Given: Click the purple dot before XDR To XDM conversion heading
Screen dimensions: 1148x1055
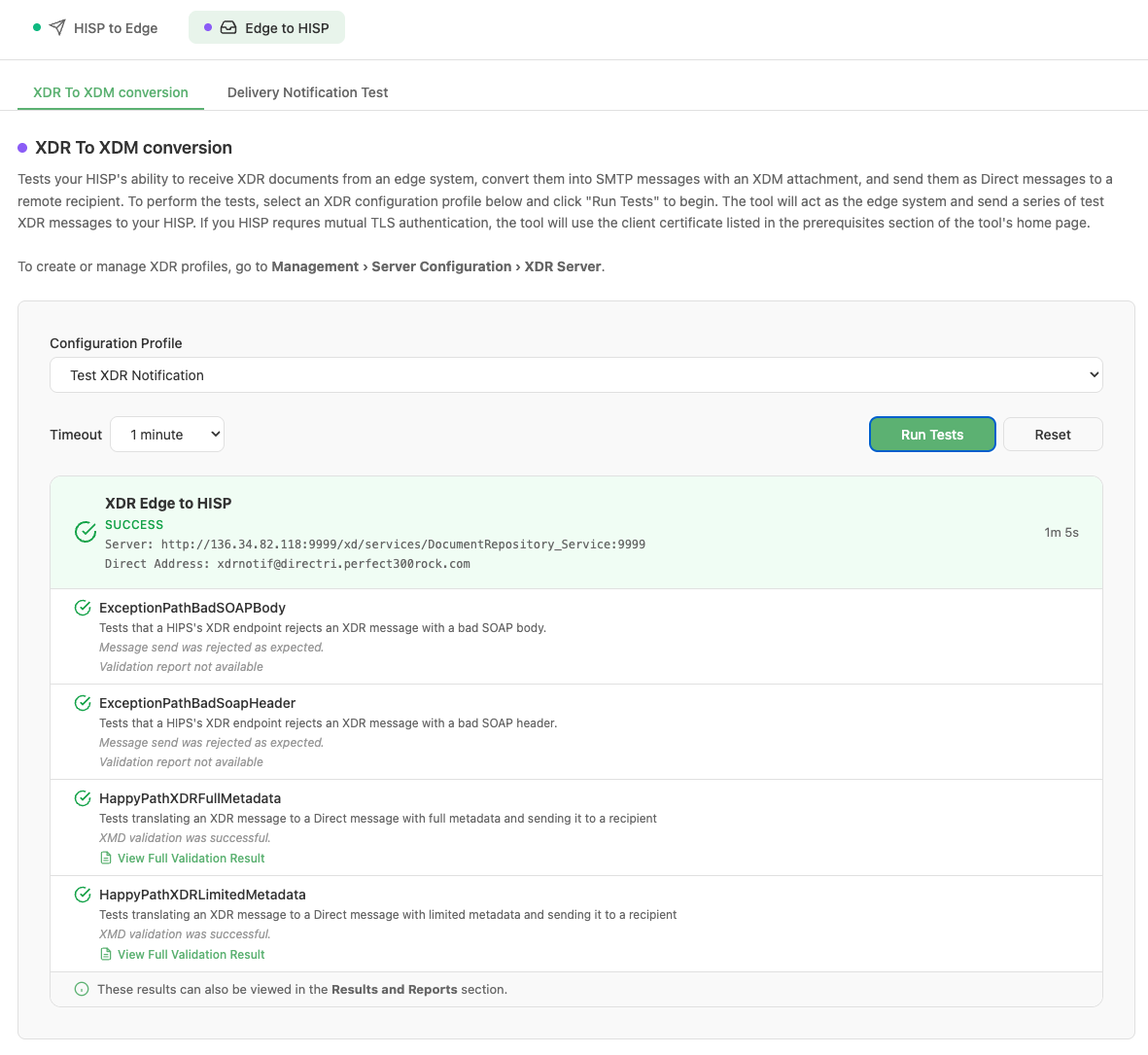Looking at the screenshot, I should [22, 148].
